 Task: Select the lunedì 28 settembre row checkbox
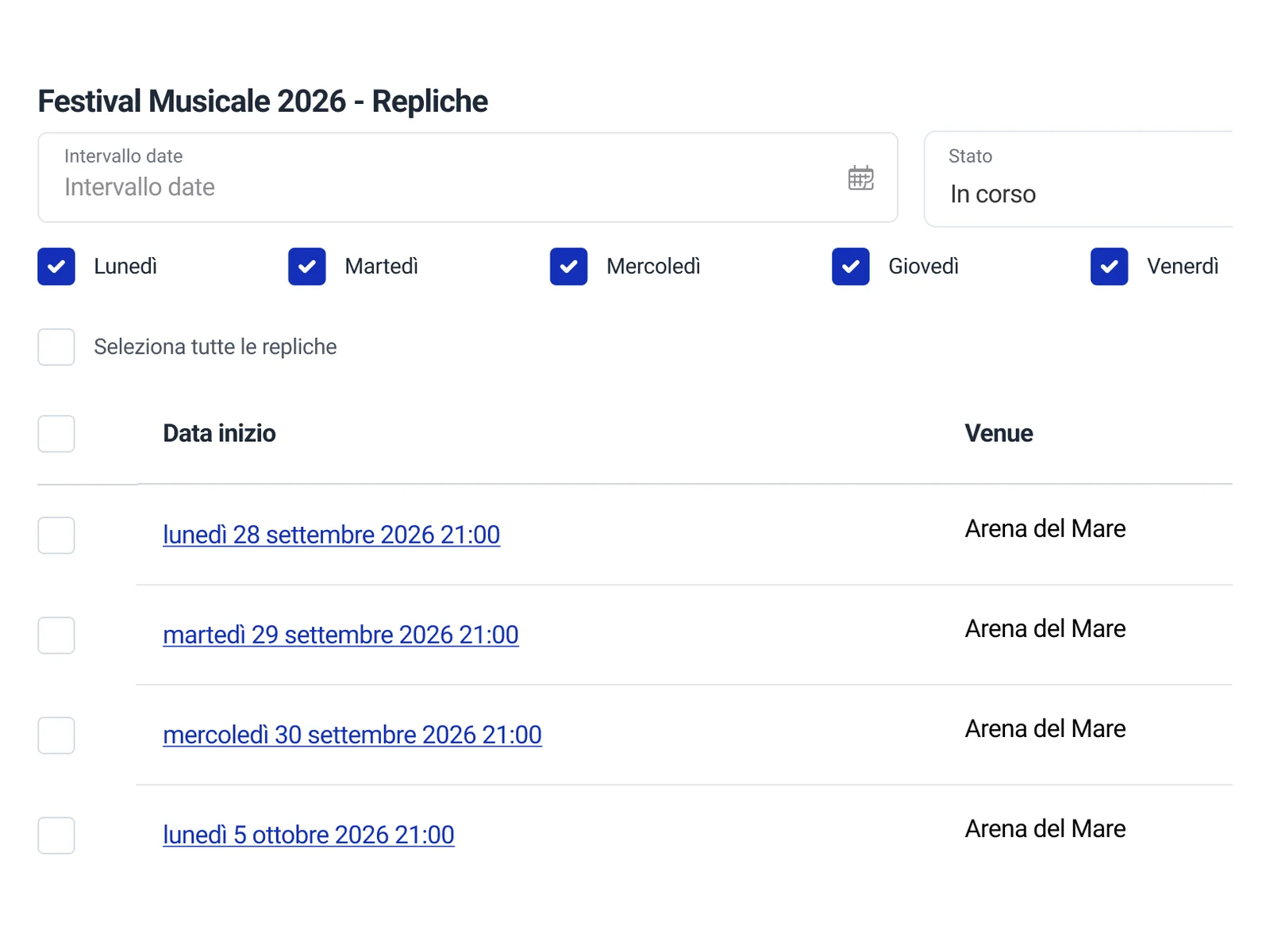56,535
